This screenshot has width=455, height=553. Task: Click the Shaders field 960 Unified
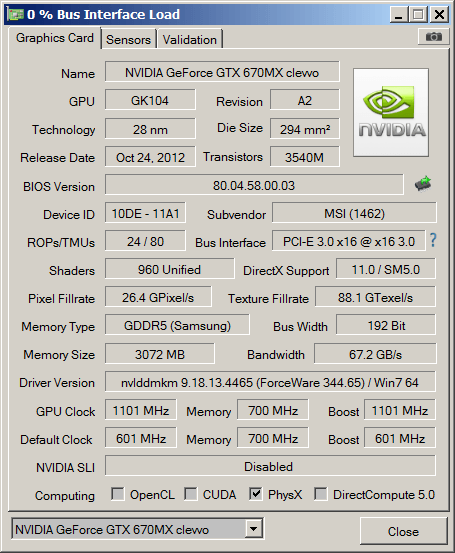tap(169, 269)
